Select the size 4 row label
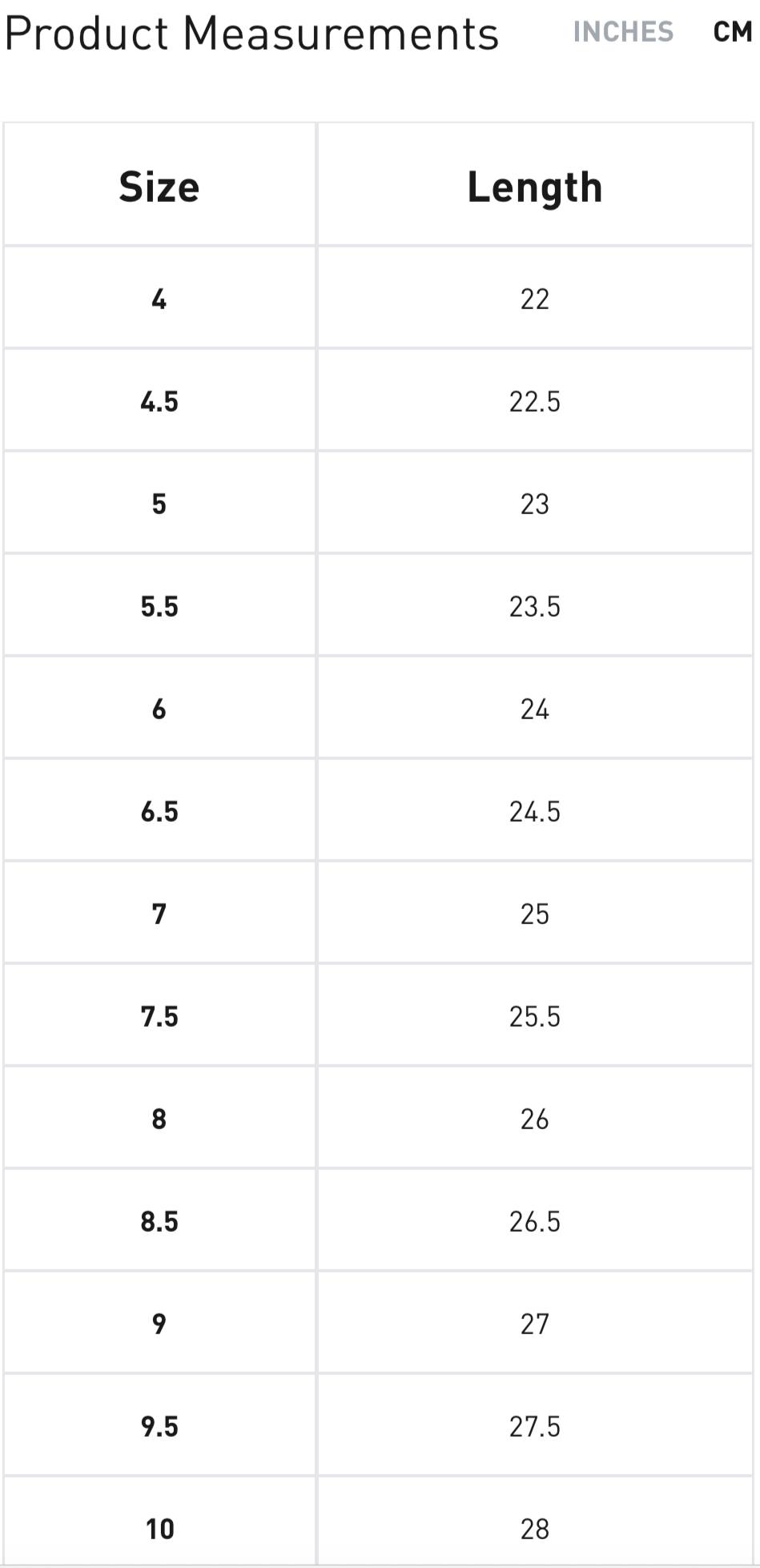The image size is (760, 1568). click(159, 299)
